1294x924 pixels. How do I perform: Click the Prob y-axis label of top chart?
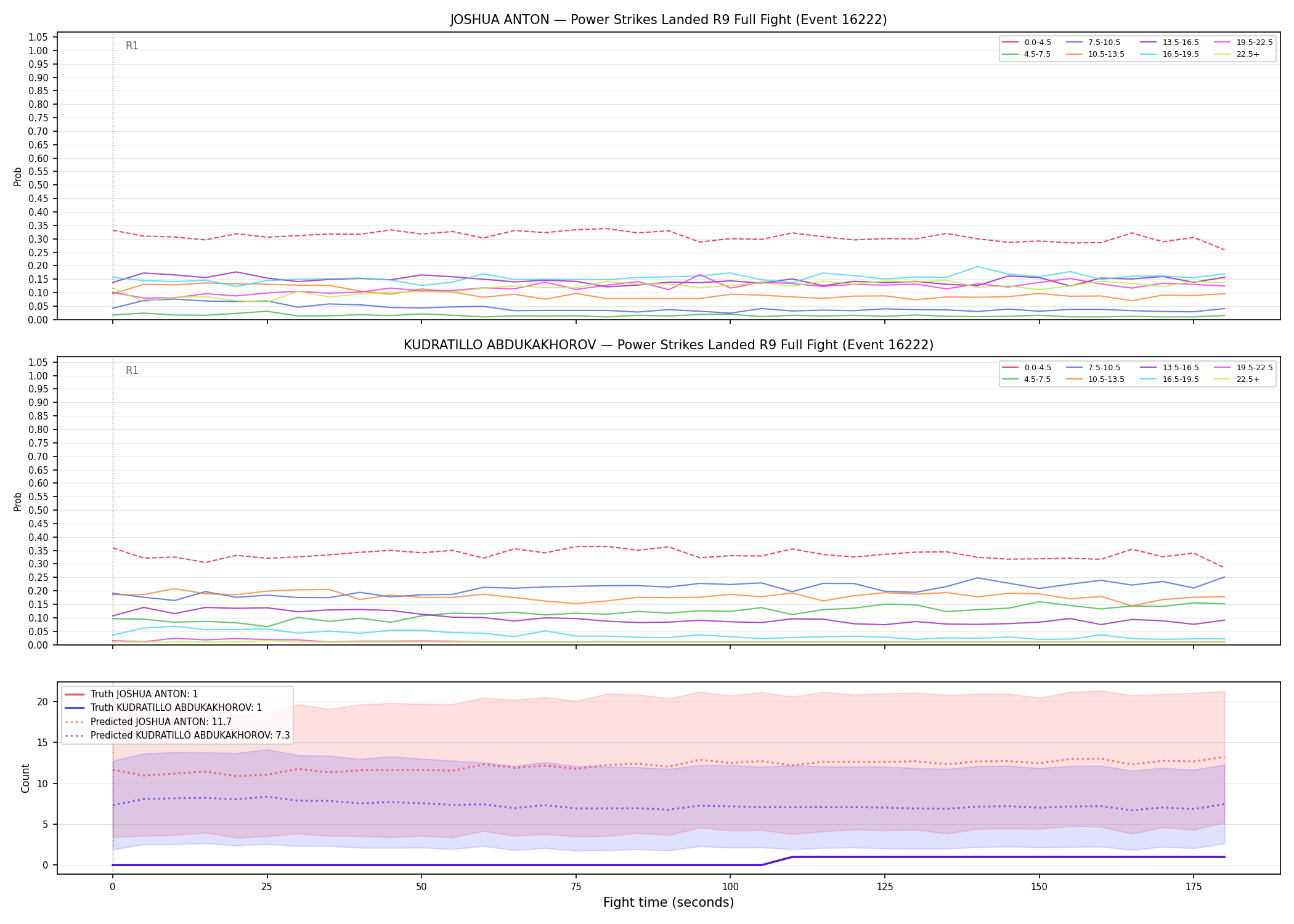point(18,177)
